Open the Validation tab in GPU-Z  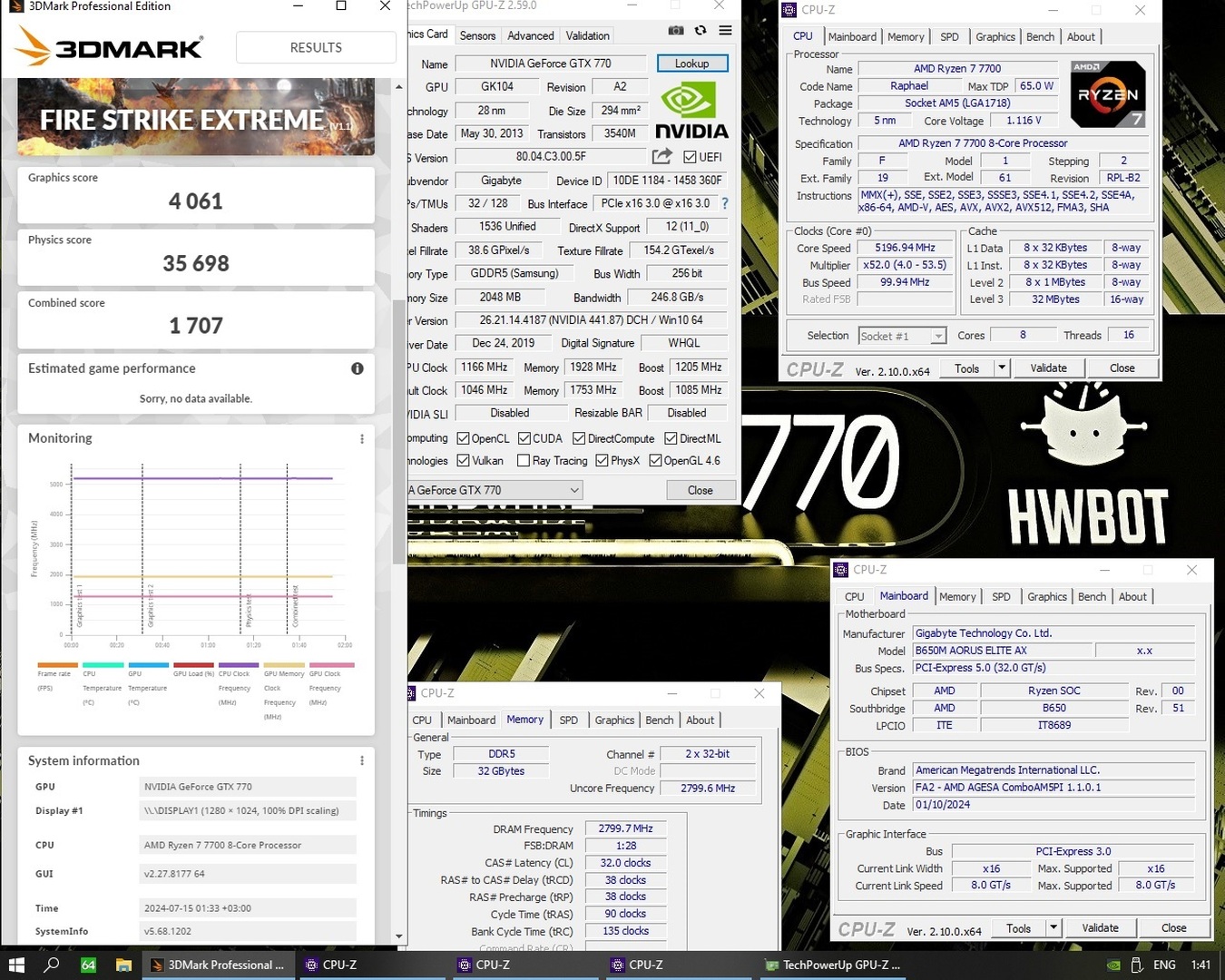588,35
